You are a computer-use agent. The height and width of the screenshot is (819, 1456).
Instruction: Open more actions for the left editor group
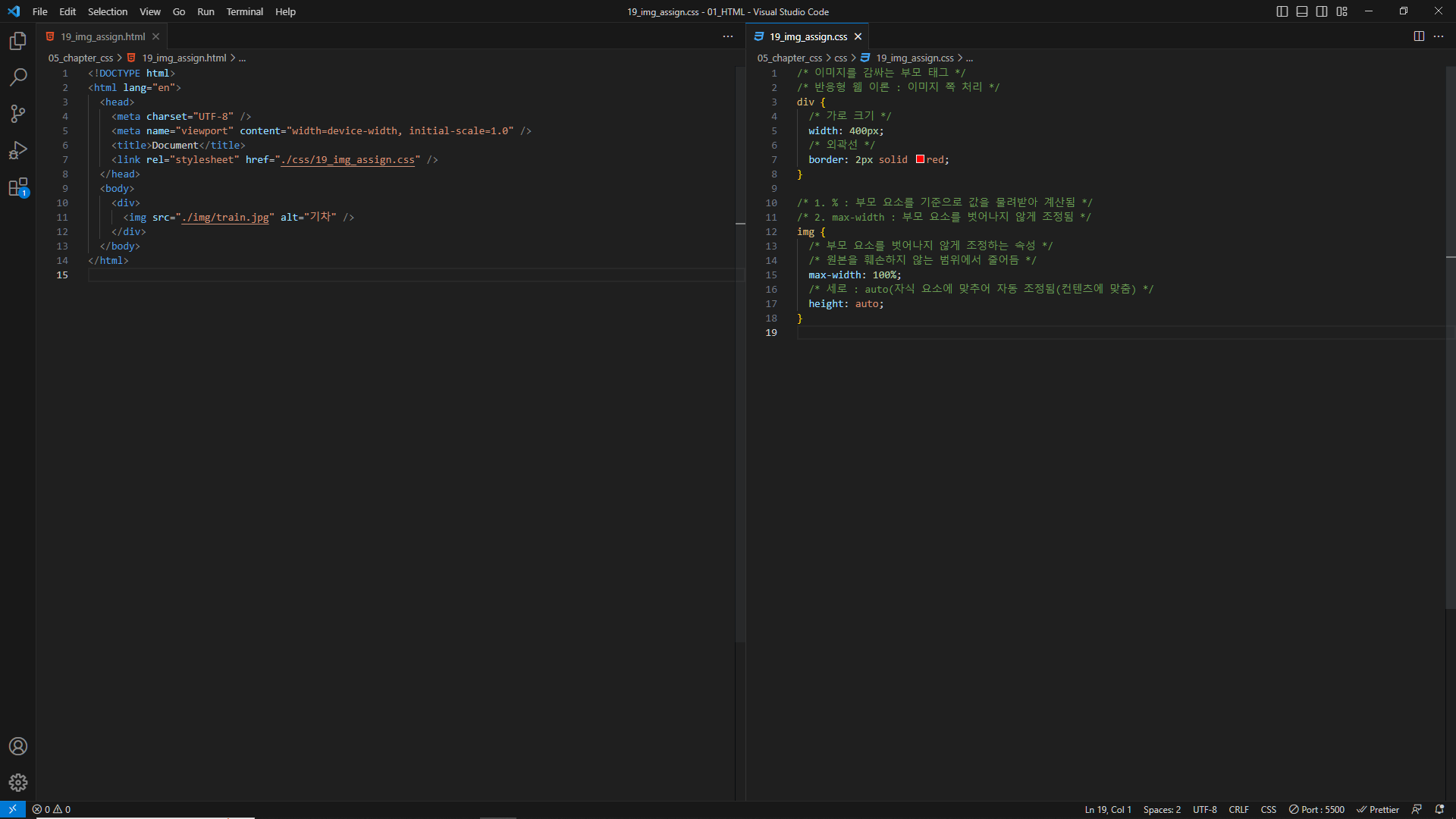pyautogui.click(x=728, y=36)
